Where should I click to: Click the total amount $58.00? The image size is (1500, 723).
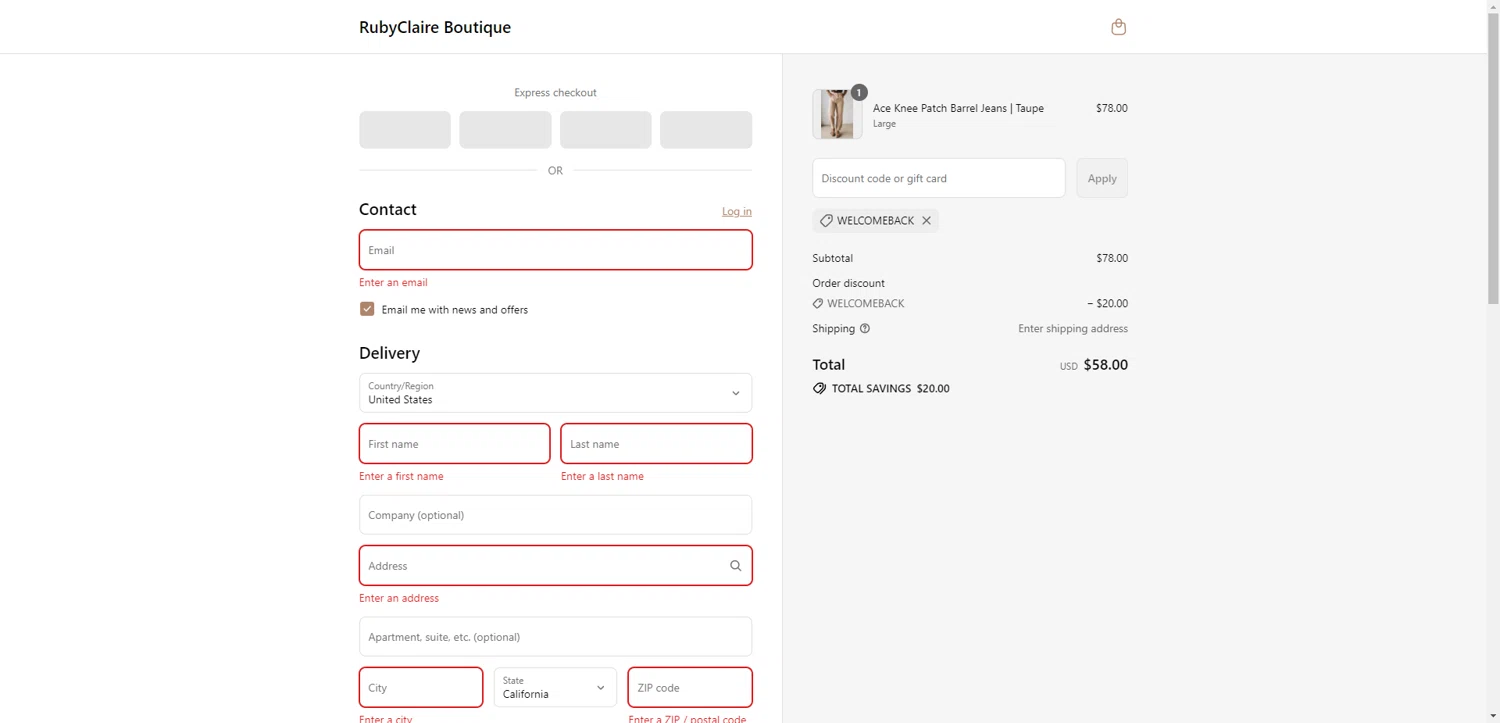click(1105, 365)
